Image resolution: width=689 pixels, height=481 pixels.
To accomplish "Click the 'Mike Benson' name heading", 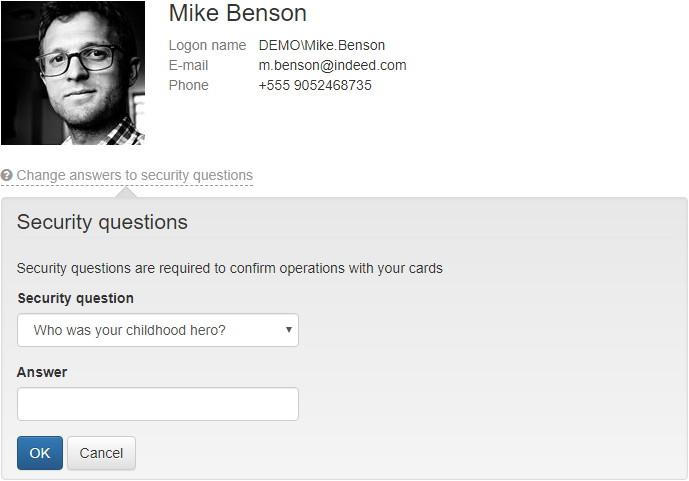I will tap(238, 14).
